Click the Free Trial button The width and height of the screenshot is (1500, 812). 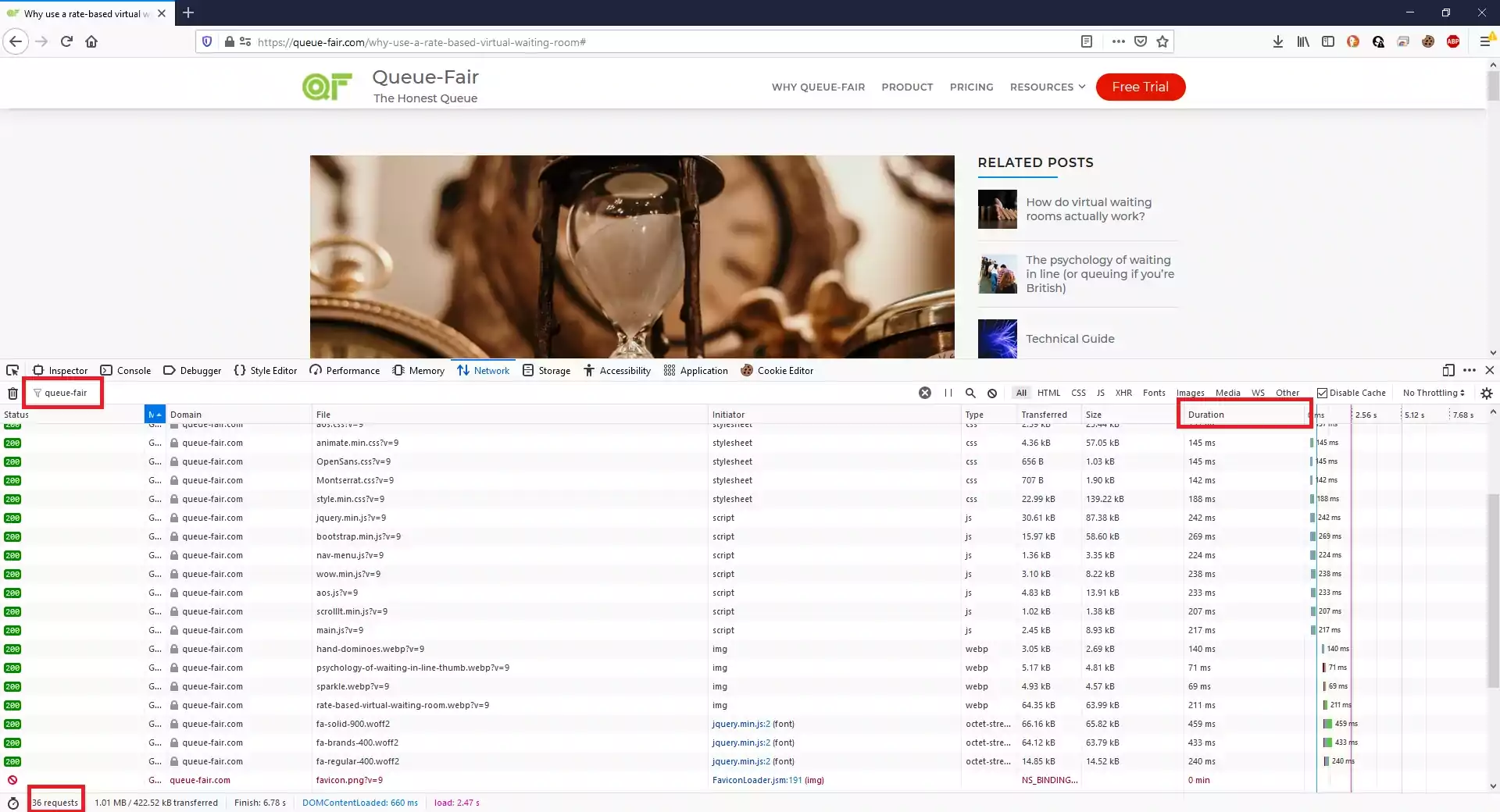(x=1140, y=87)
